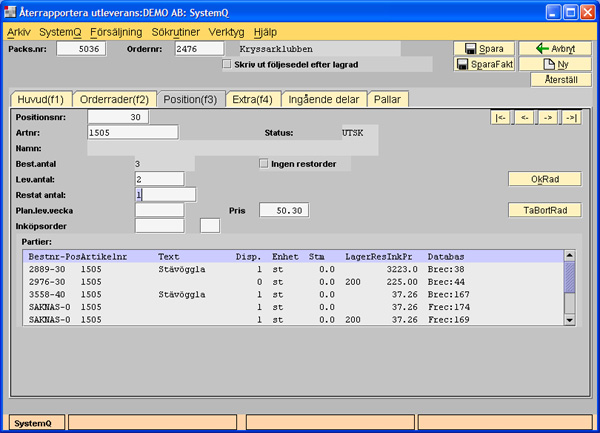
Task: Click the Kryssarklubben customer name
Action: click(x=276, y=49)
